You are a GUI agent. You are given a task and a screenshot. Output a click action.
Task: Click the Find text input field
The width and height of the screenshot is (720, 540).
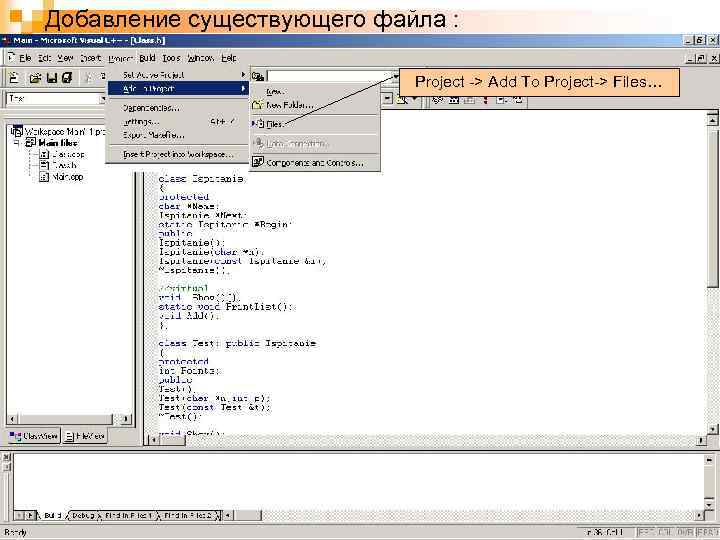tap(329, 76)
